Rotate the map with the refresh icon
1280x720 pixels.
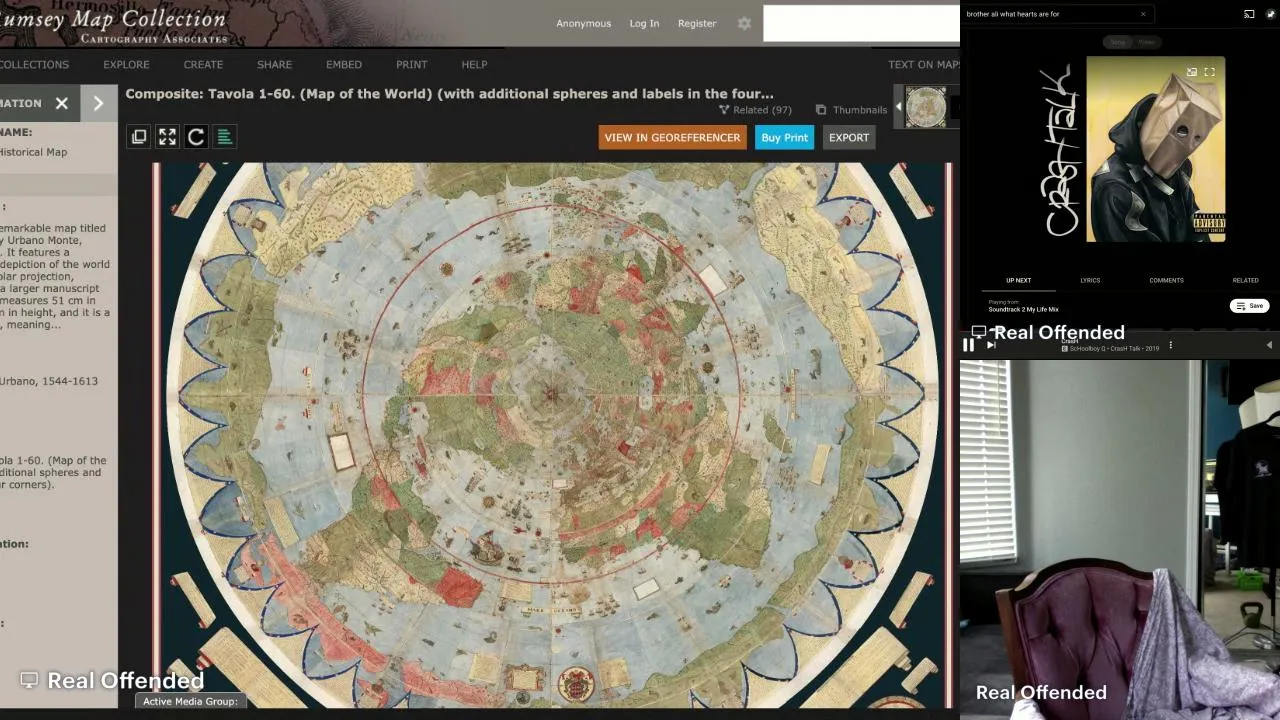point(196,137)
